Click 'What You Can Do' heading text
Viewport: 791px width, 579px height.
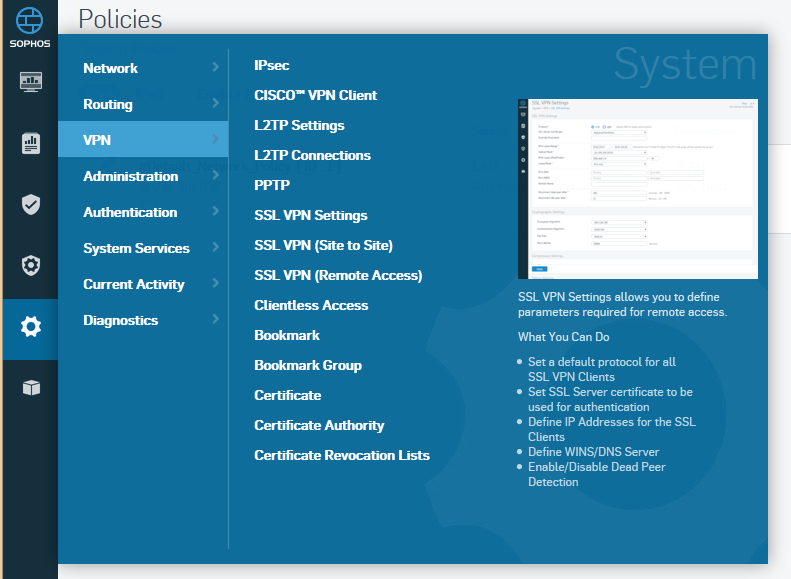[563, 337]
